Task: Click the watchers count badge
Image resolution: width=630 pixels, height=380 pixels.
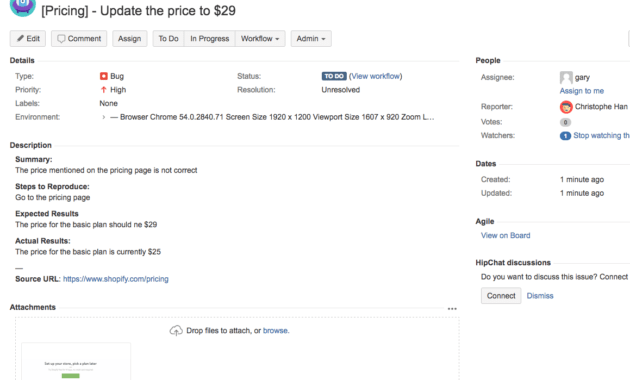Action: [565, 136]
